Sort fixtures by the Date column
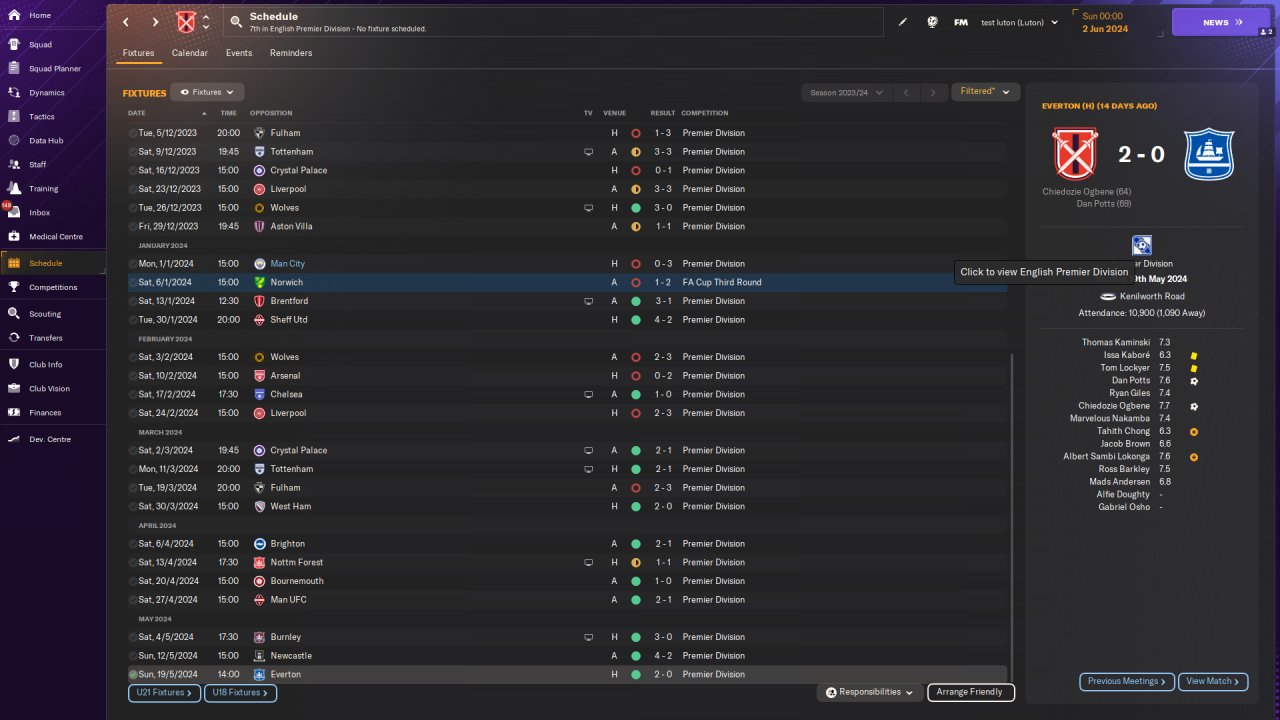1280x720 pixels. pyautogui.click(x=137, y=113)
